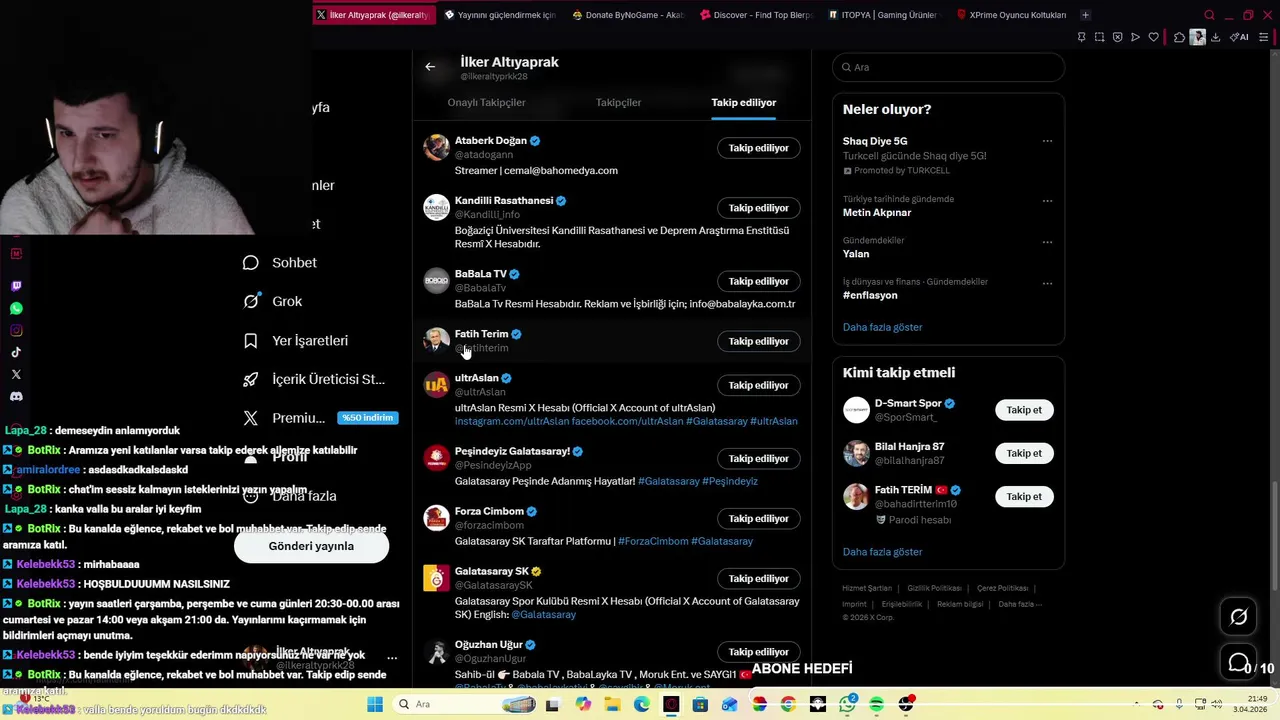This screenshot has width=1280, height=720.
Task: Open a new browser tab
Action: click(1085, 15)
